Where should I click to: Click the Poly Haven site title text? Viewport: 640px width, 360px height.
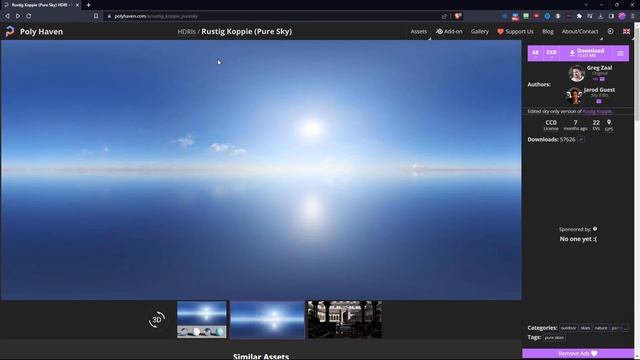pyautogui.click(x=41, y=31)
